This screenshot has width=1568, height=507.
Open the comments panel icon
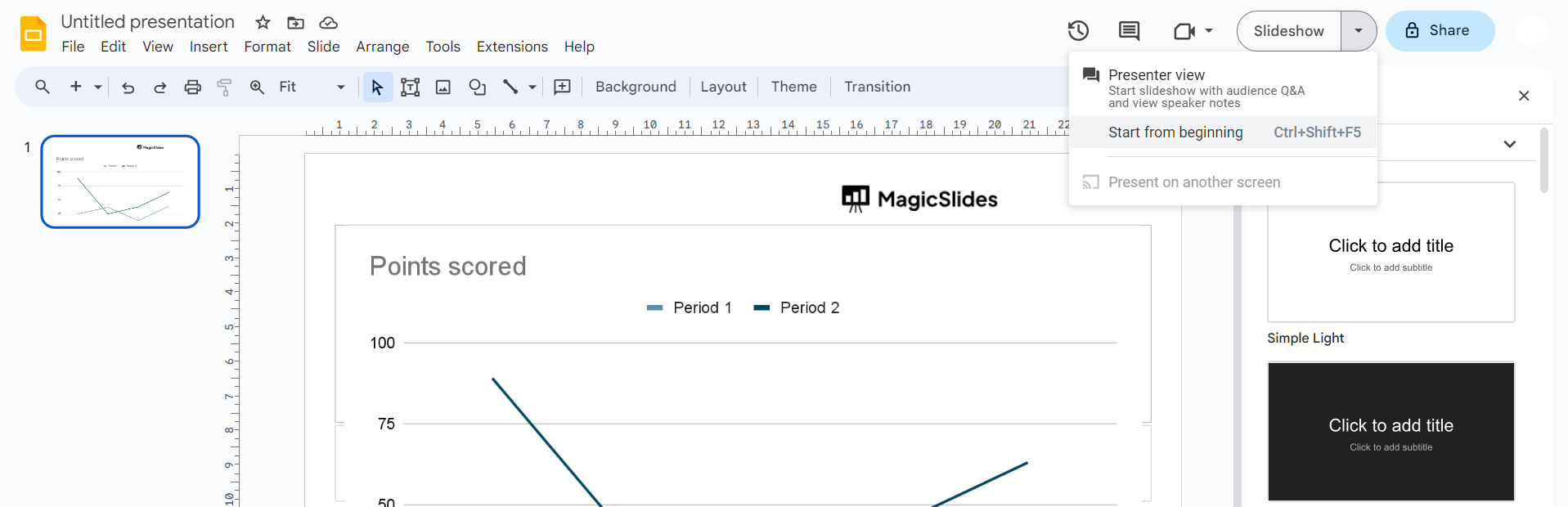(1129, 31)
